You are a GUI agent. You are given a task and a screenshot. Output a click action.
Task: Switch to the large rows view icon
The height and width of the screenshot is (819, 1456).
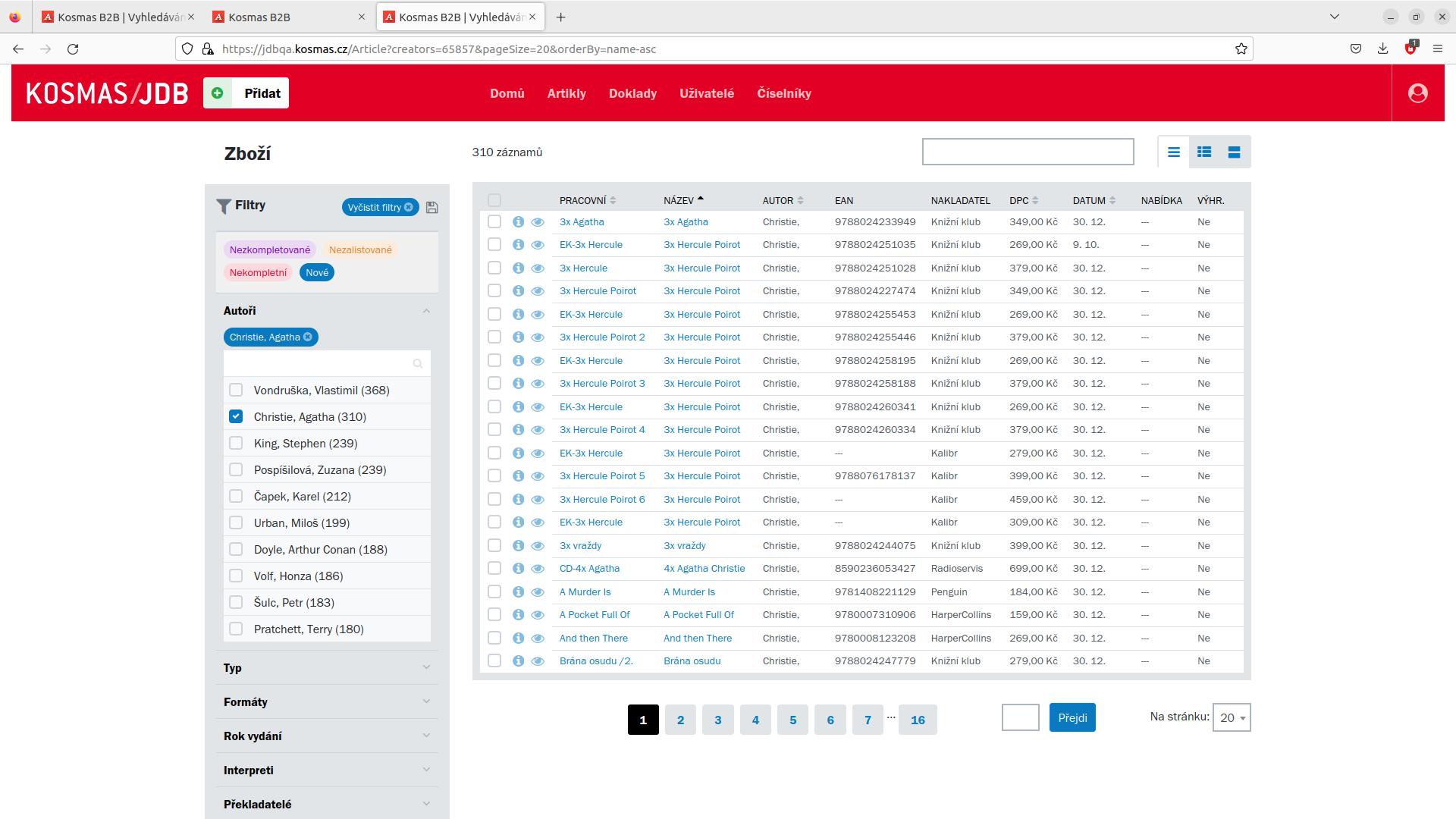(1234, 152)
